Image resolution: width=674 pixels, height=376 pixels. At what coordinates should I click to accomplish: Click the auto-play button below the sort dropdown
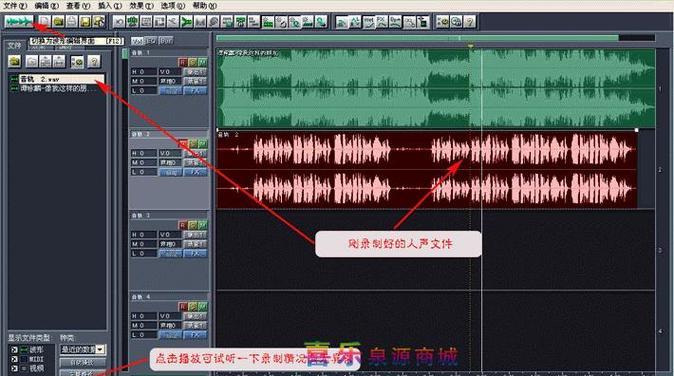[82, 362]
